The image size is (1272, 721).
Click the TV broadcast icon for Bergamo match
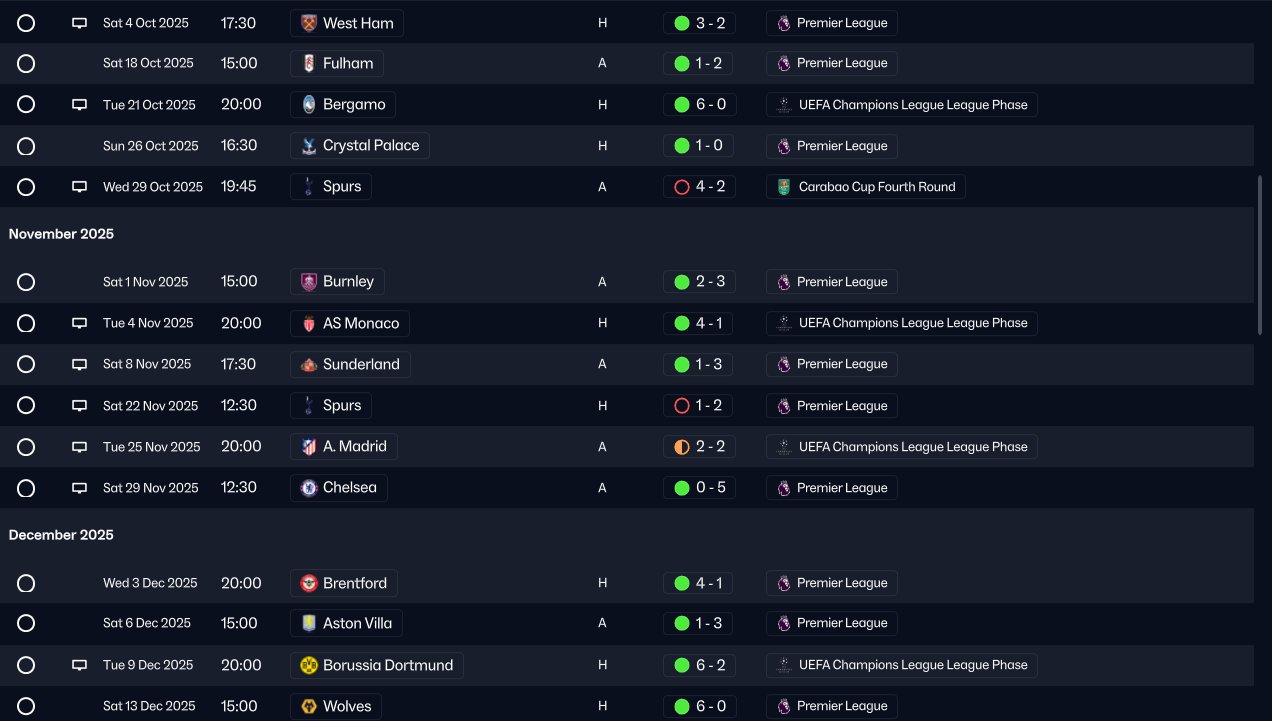pos(80,105)
